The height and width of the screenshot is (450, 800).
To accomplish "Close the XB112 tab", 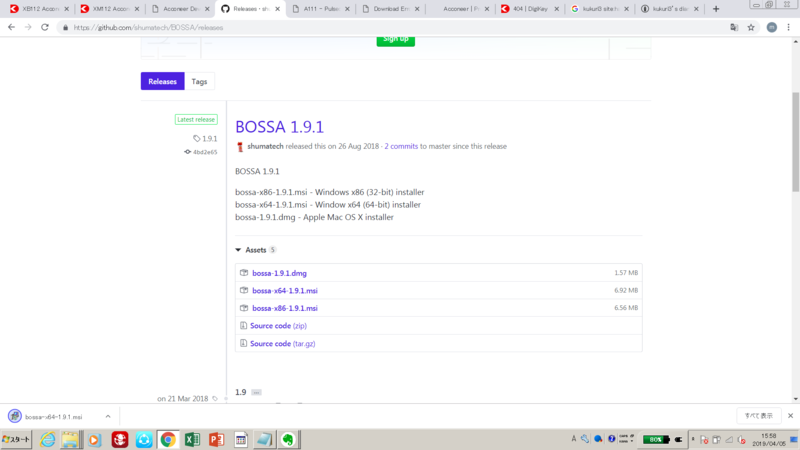I will 66,9.
